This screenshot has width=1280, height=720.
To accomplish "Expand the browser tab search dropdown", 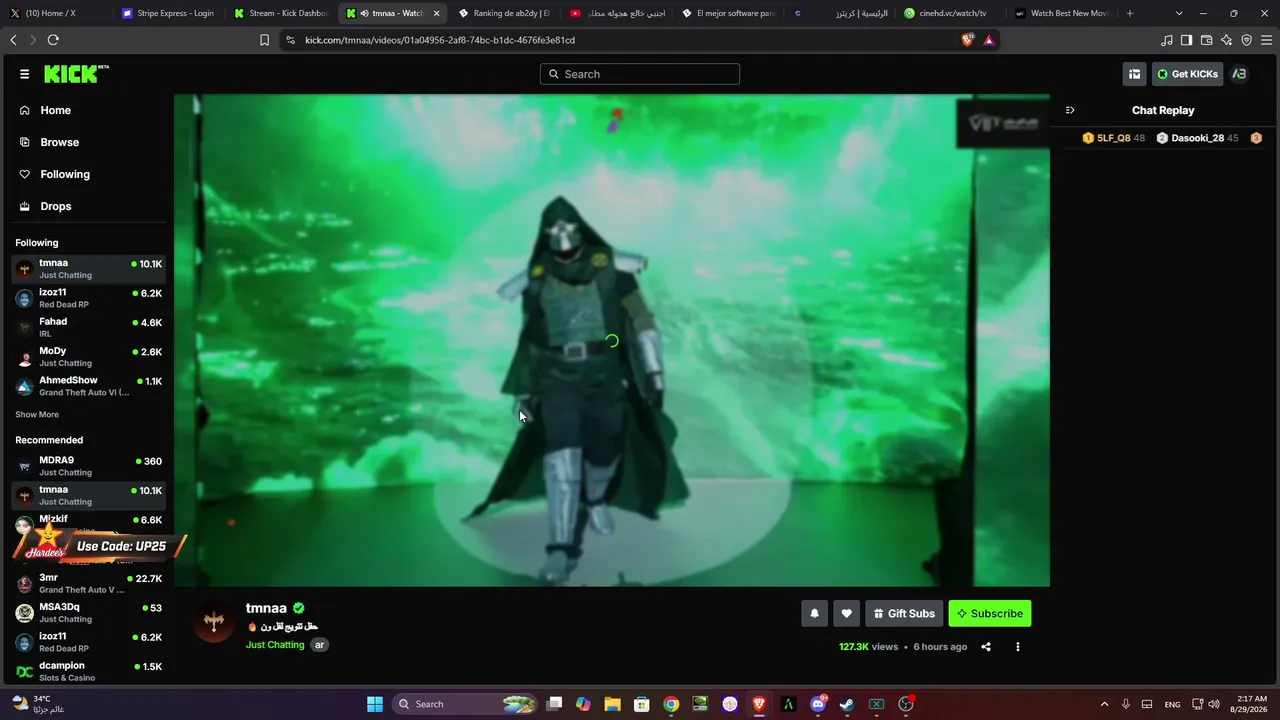I will click(1179, 13).
